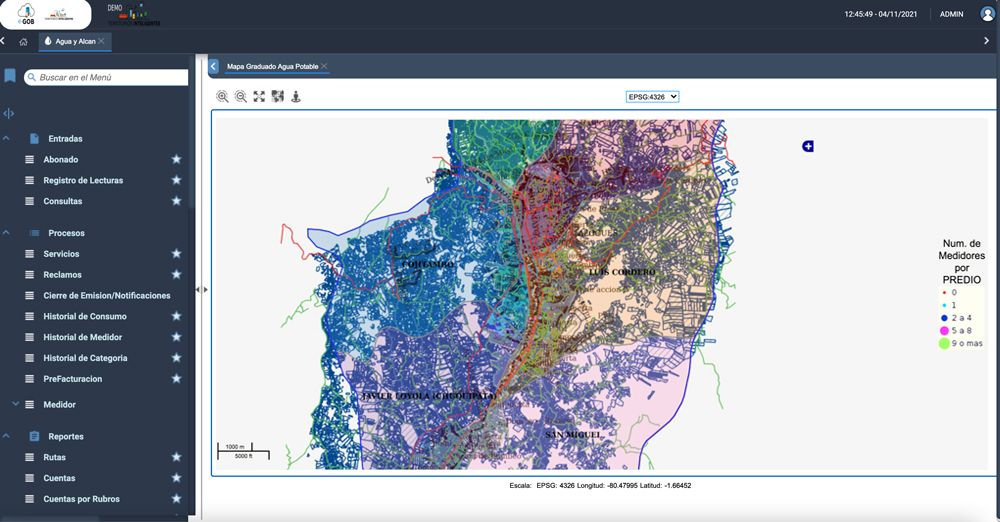Click the map layers icon in toolbar
The width and height of the screenshot is (1000, 522).
tap(277, 96)
